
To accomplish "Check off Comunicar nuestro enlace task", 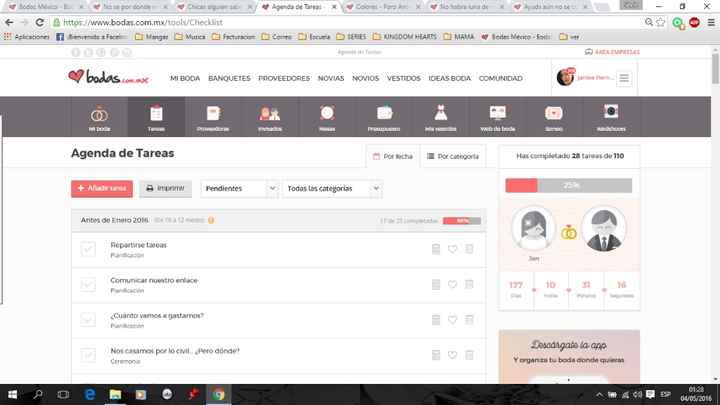I will pos(88,285).
